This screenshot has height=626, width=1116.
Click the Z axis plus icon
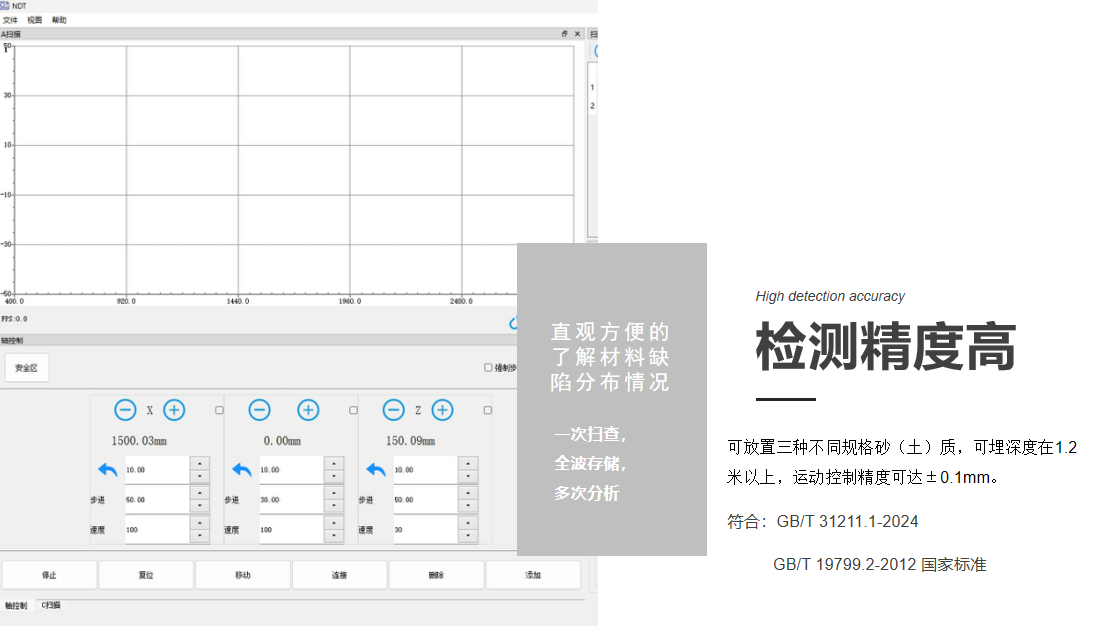point(442,410)
